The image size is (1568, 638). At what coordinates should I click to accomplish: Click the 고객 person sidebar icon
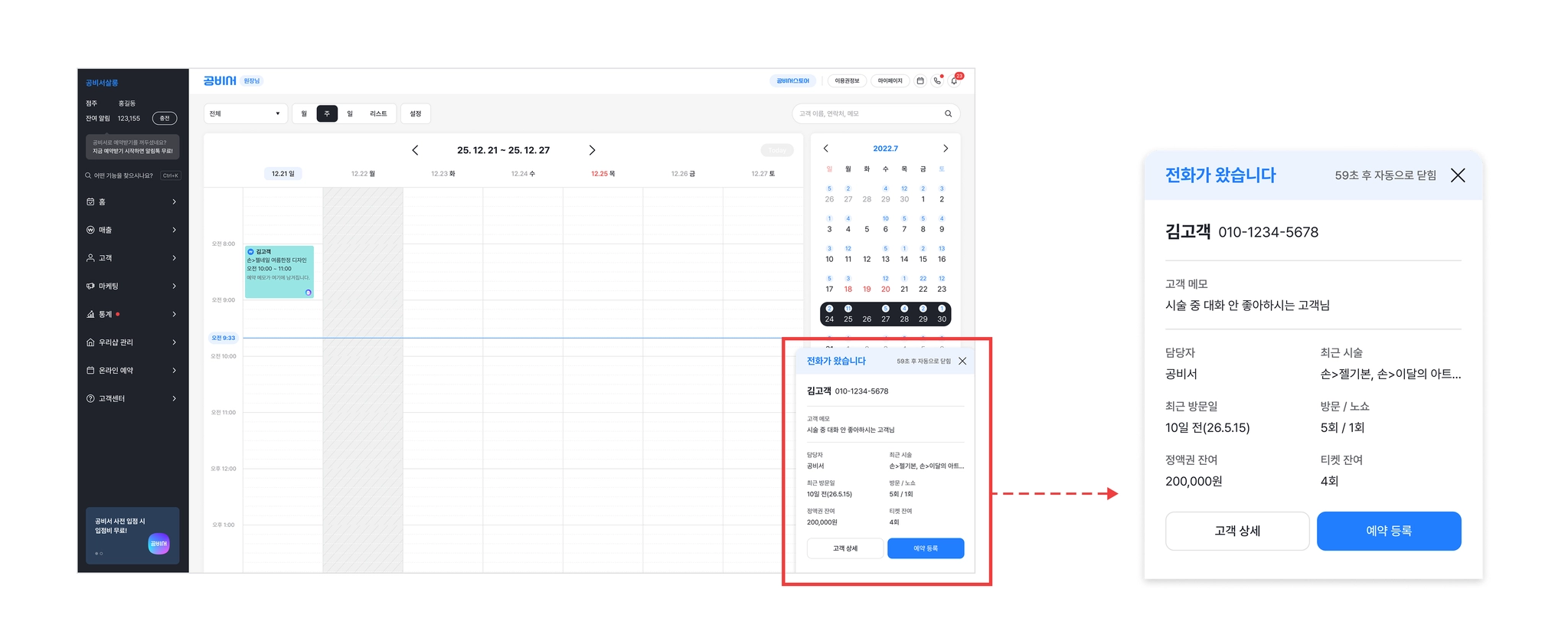coord(90,258)
